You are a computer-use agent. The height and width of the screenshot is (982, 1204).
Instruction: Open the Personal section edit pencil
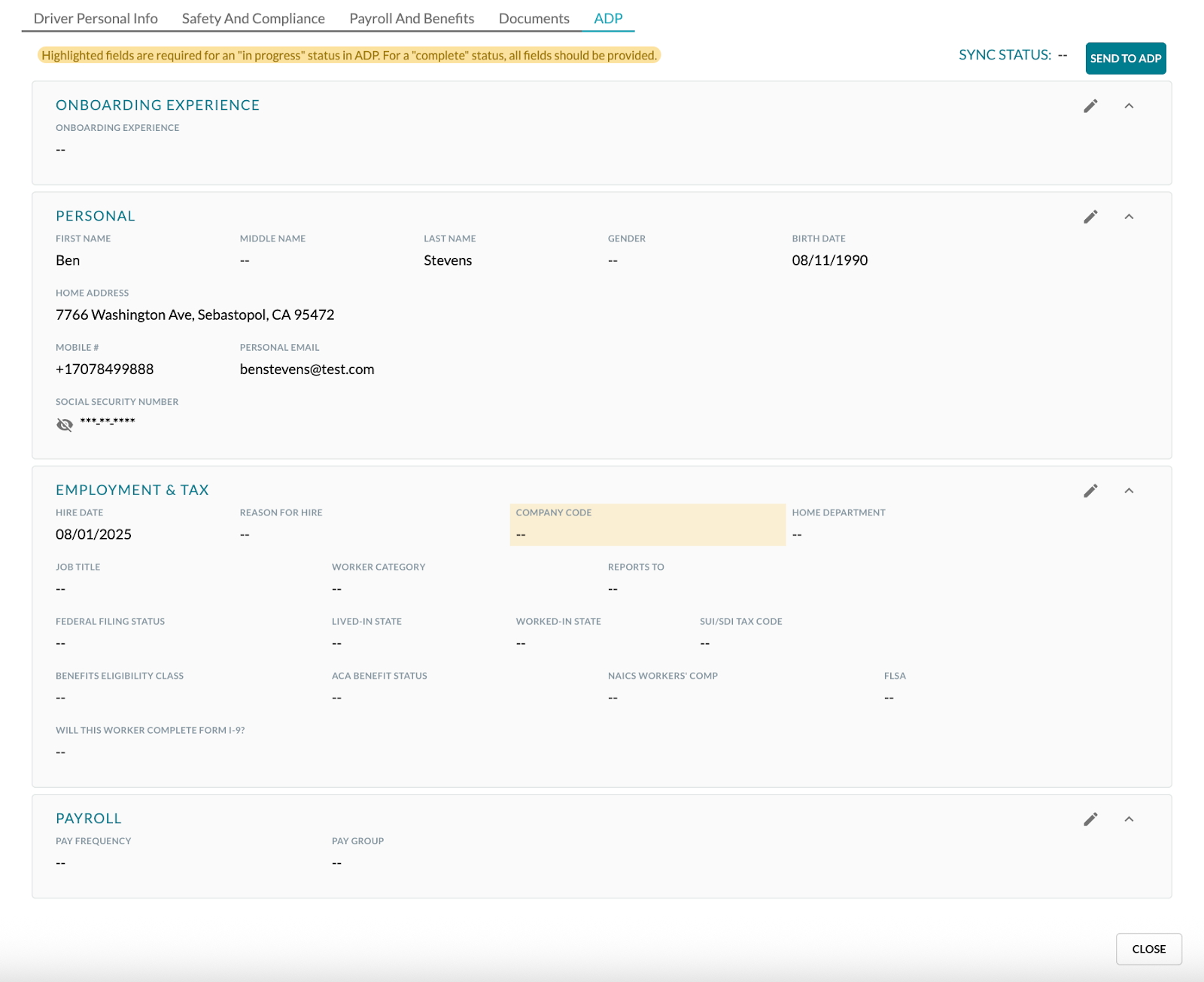pos(1090,217)
